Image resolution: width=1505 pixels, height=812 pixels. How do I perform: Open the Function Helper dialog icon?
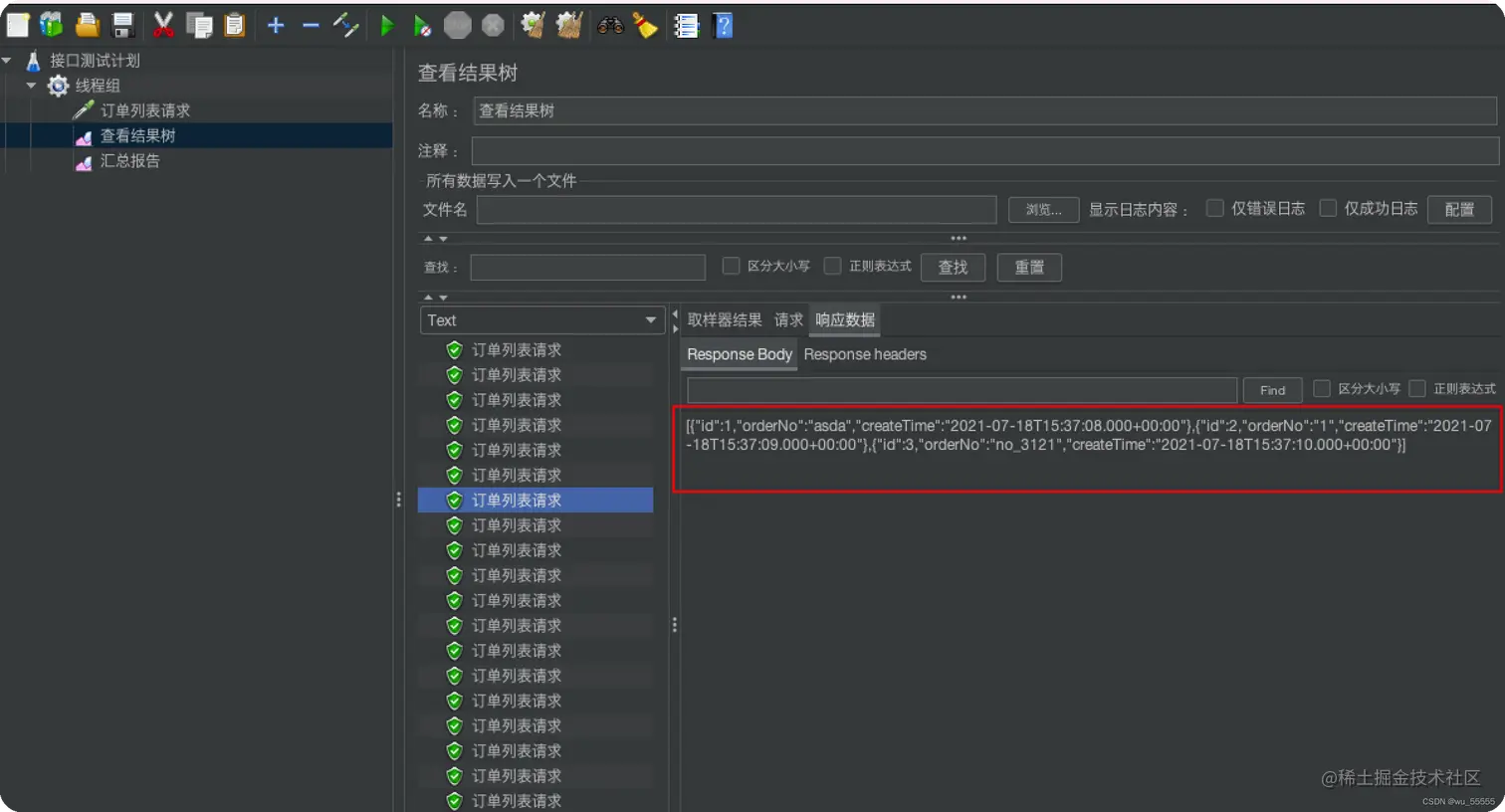coord(686,25)
